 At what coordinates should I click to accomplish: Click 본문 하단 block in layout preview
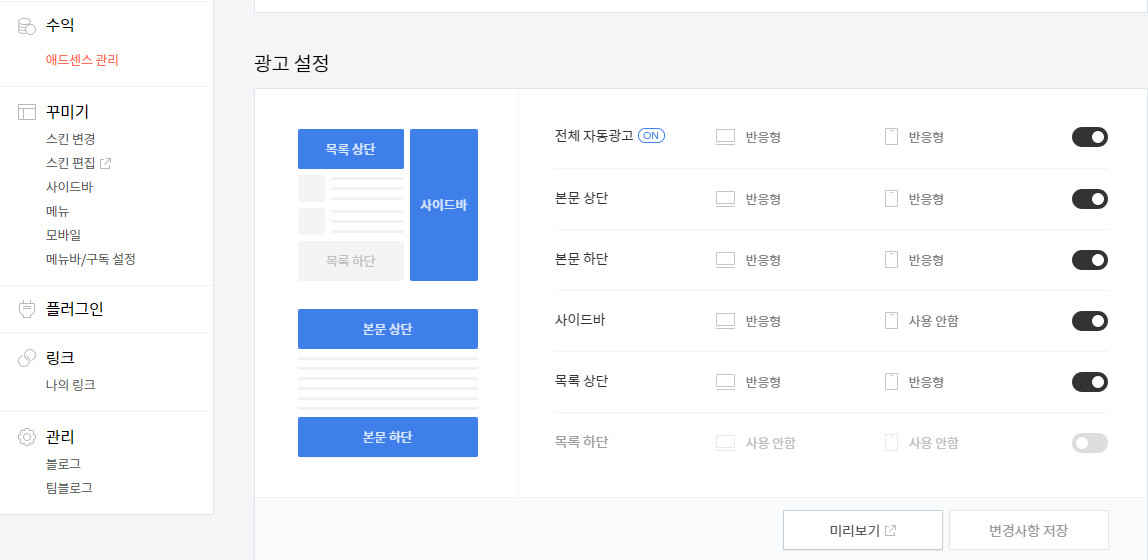(x=387, y=437)
